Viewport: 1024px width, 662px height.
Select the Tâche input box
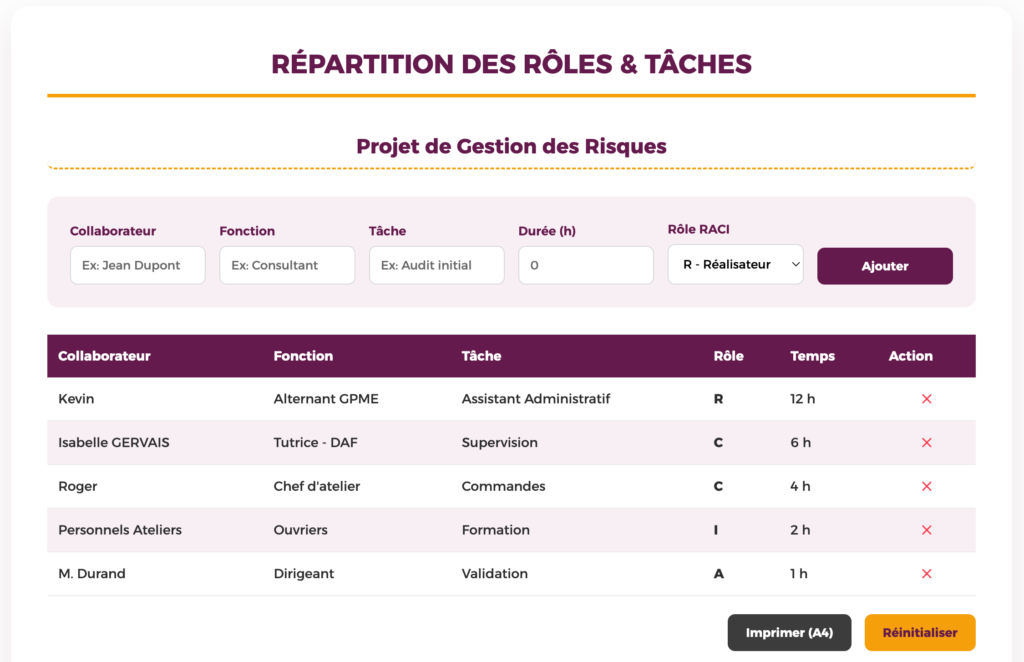coord(436,265)
